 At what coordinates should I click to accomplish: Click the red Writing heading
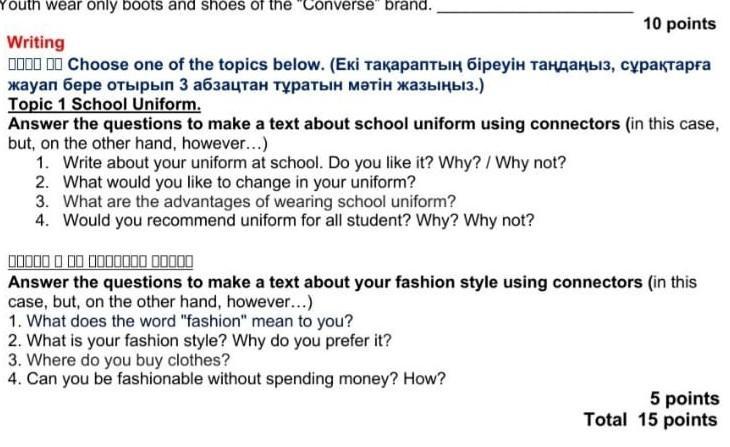point(36,42)
